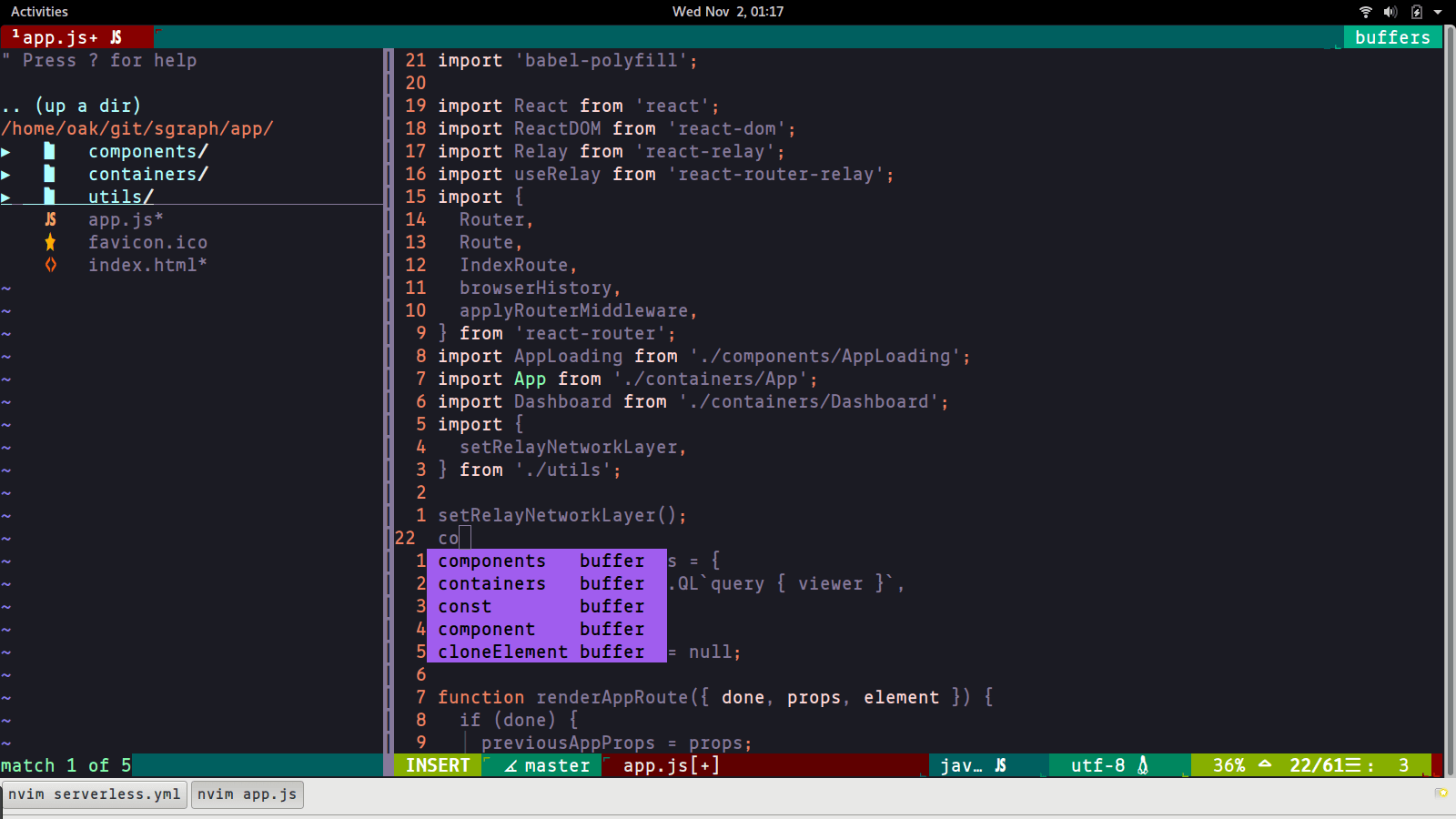
Task: Click the 36% scroll progress indicator
Action: click(x=1228, y=765)
